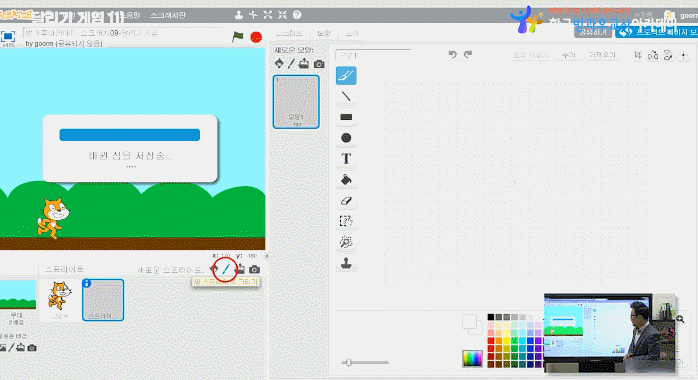The image size is (698, 380).
Task: Open the rainbow color picker swatch
Action: (472, 358)
